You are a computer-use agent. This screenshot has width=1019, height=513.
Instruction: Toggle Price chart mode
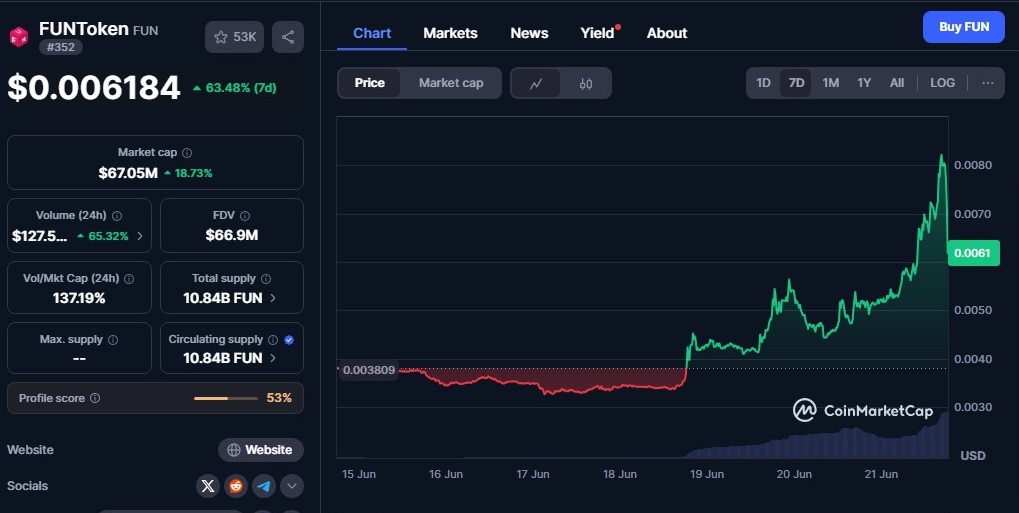[x=369, y=83]
